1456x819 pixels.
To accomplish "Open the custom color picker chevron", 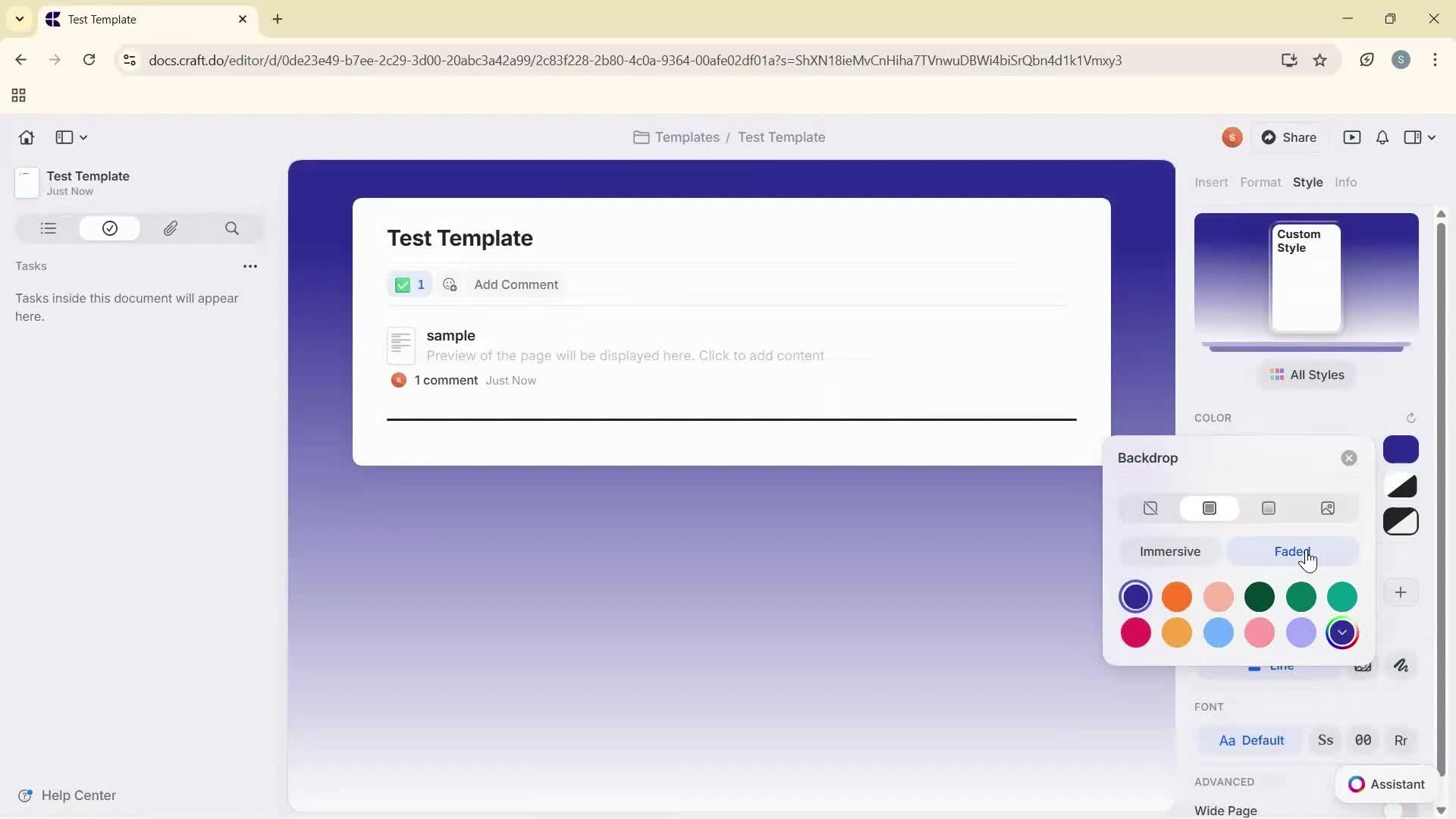I will pyautogui.click(x=1343, y=633).
